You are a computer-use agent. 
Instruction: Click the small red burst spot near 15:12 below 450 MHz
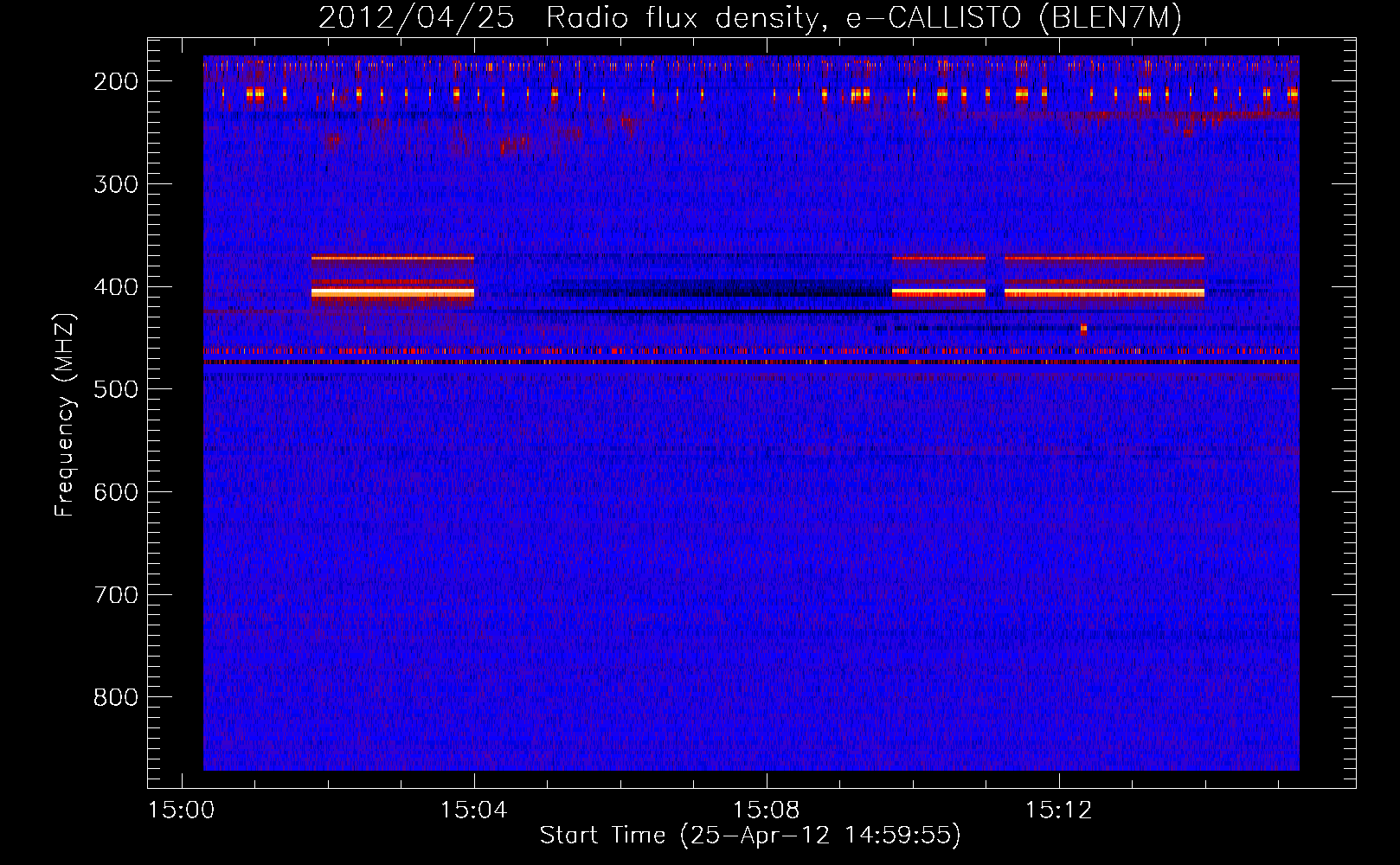pos(1083,329)
